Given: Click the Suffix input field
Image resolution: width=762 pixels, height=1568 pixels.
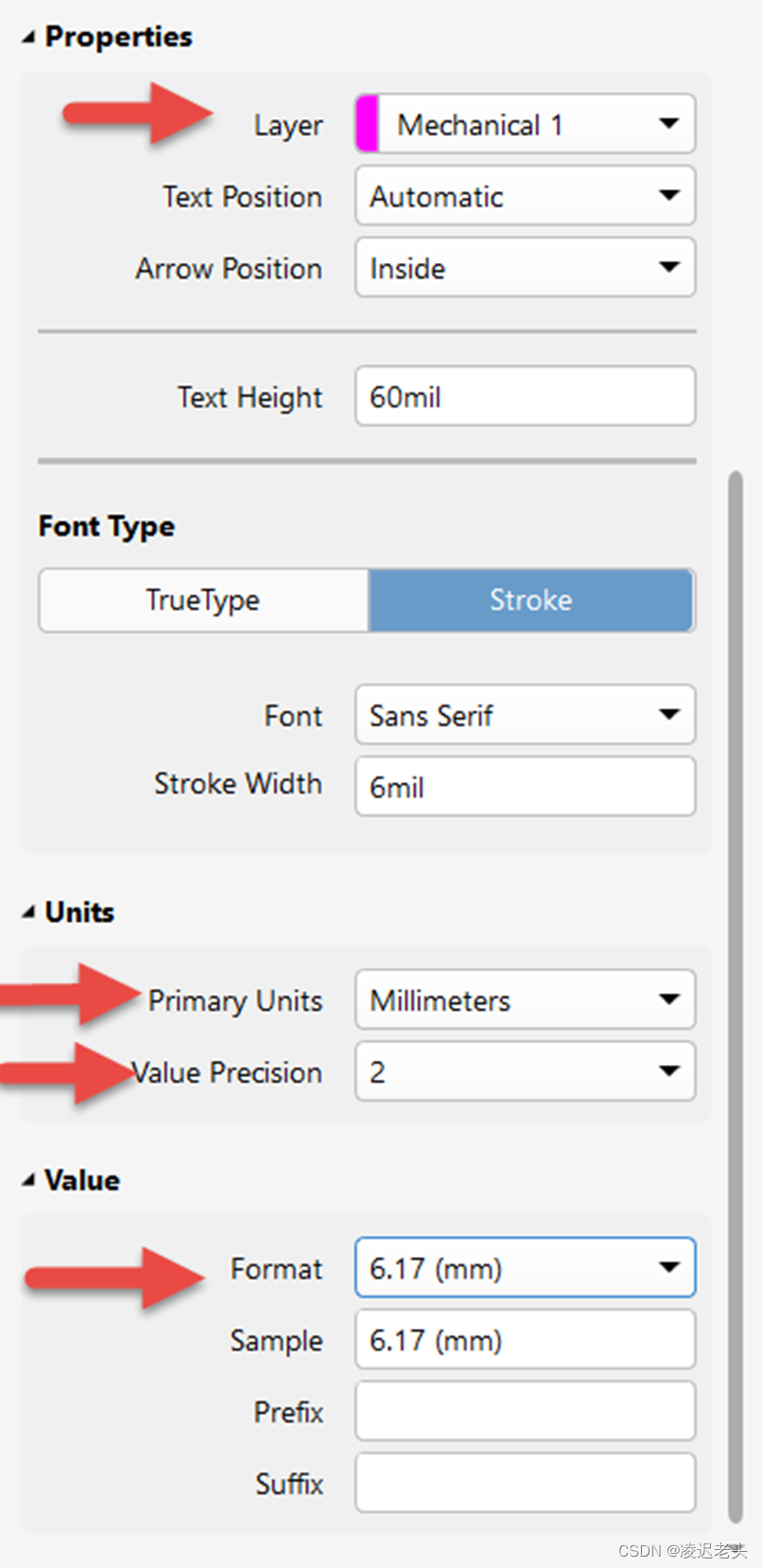Looking at the screenshot, I should (x=525, y=1483).
